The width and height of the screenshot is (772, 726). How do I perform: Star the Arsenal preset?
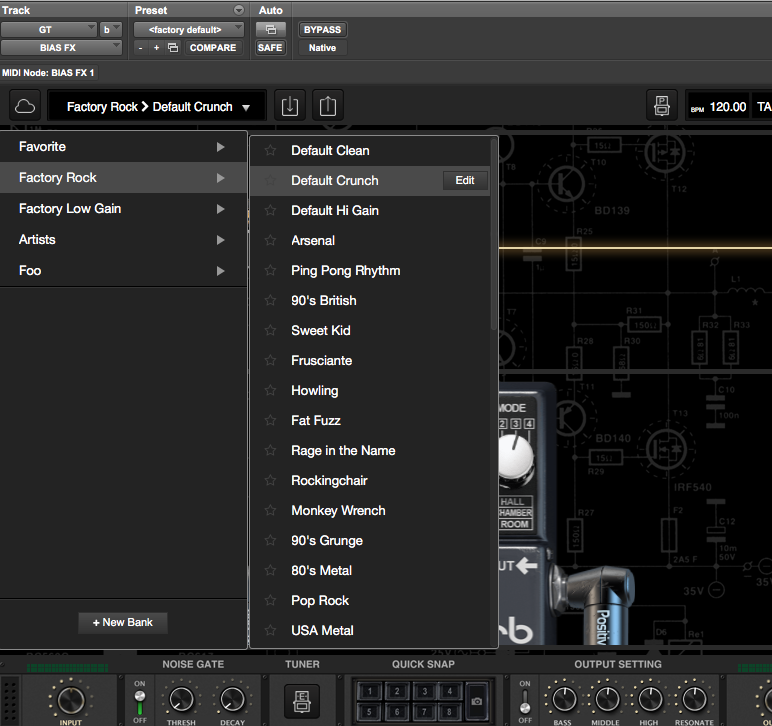coord(270,240)
